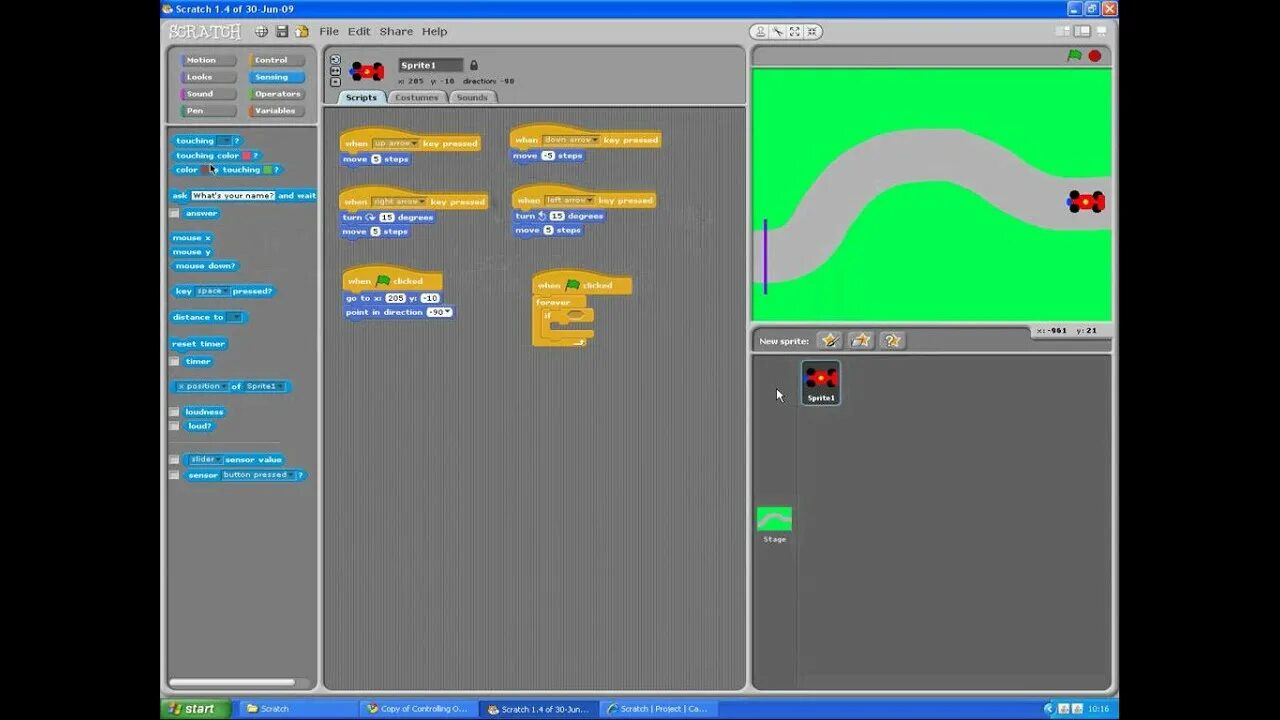Image resolution: width=1280 pixels, height=720 pixels.
Task: Choose new sprite from file
Action: [861, 341]
